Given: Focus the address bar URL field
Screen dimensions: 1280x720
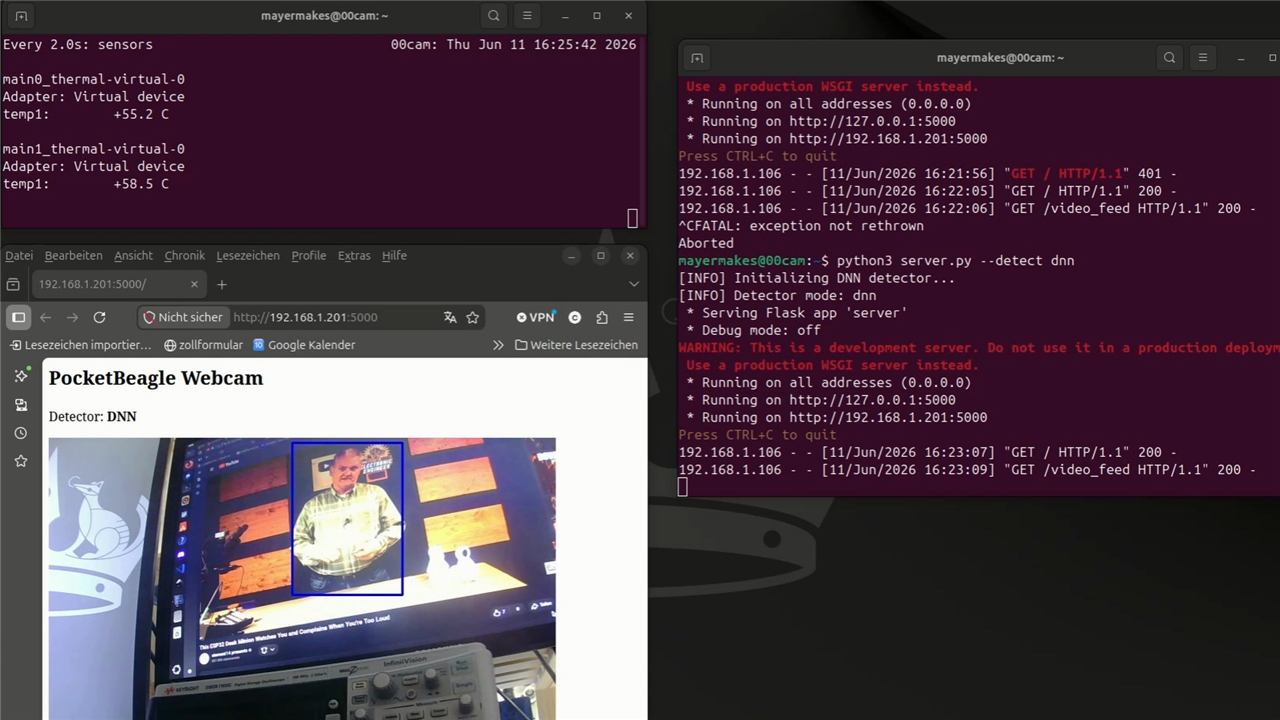Looking at the screenshot, I should point(333,317).
